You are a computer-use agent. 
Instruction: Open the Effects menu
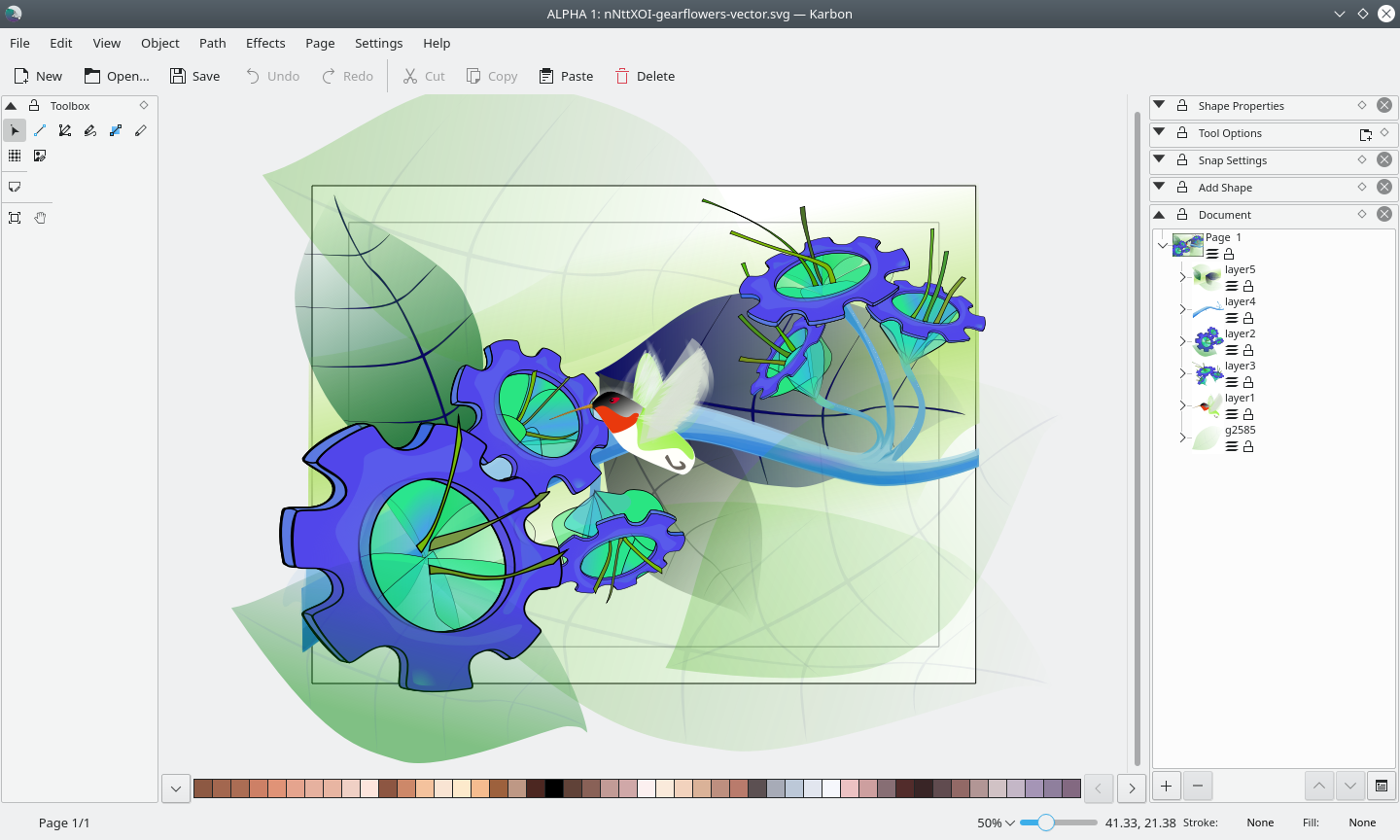[x=265, y=43]
